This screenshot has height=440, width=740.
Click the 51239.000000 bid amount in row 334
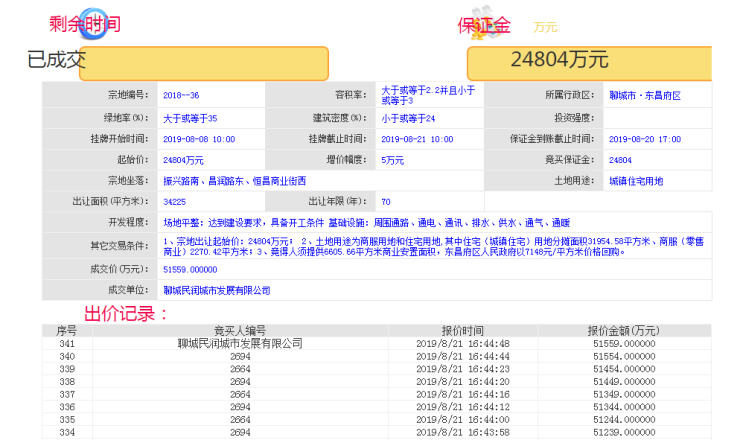623,433
